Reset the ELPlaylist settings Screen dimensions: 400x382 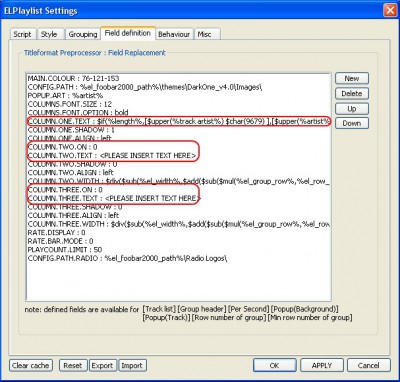(73, 365)
